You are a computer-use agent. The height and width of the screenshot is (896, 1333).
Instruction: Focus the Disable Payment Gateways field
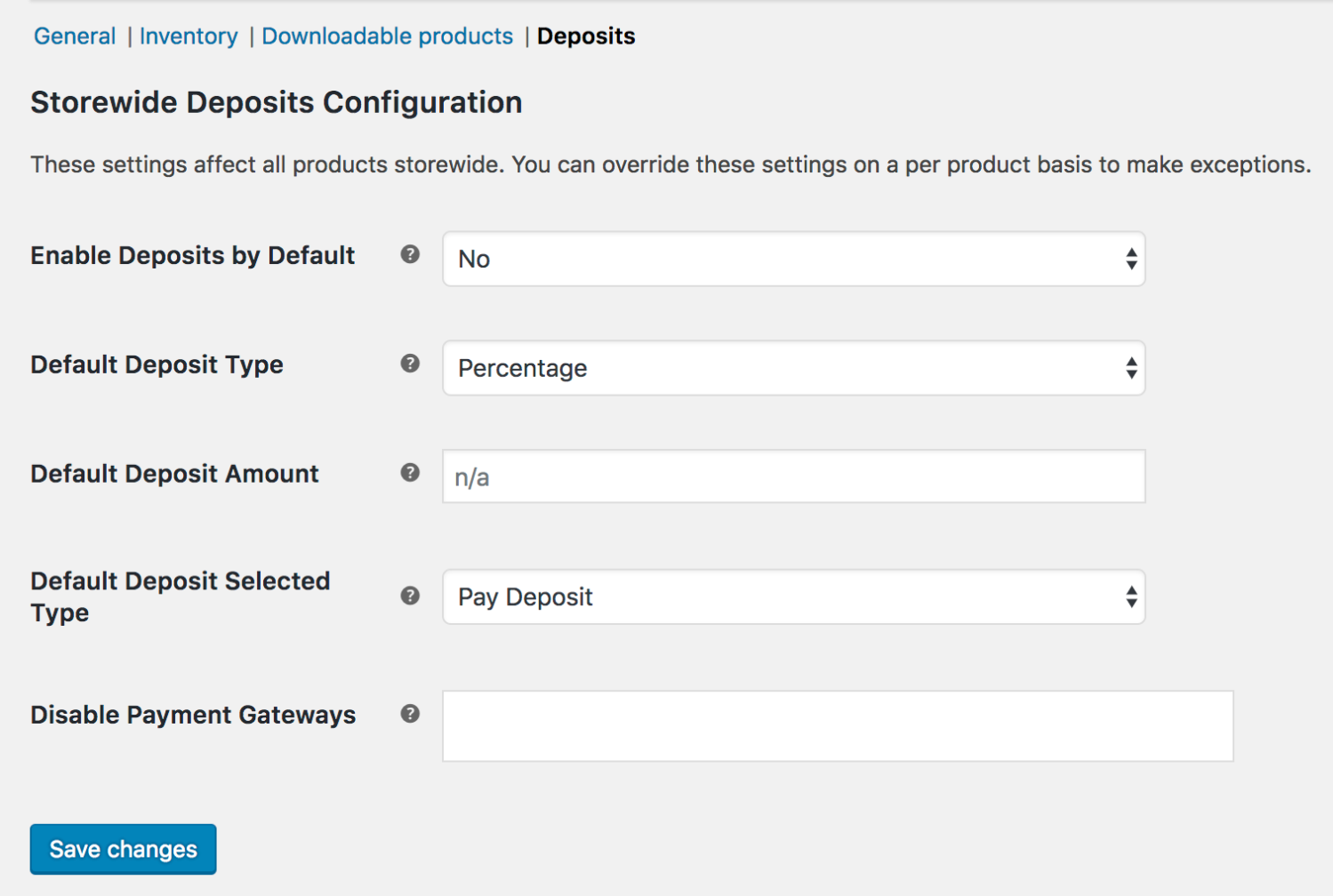pos(836,726)
